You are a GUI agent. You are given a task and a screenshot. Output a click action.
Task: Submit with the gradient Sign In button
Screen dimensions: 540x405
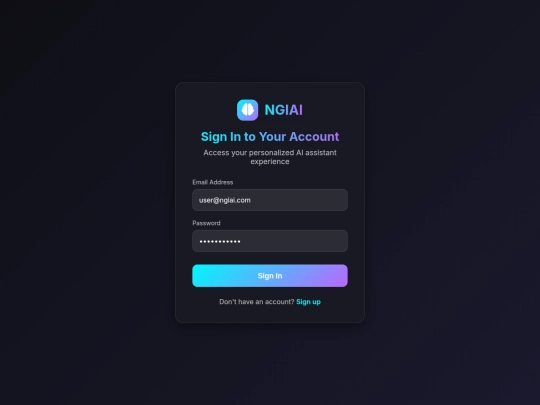click(270, 276)
